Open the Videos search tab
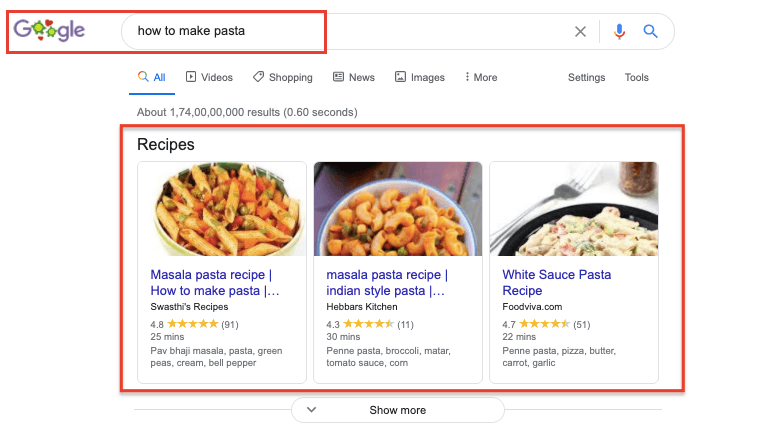The image size is (780, 440). coord(209,77)
